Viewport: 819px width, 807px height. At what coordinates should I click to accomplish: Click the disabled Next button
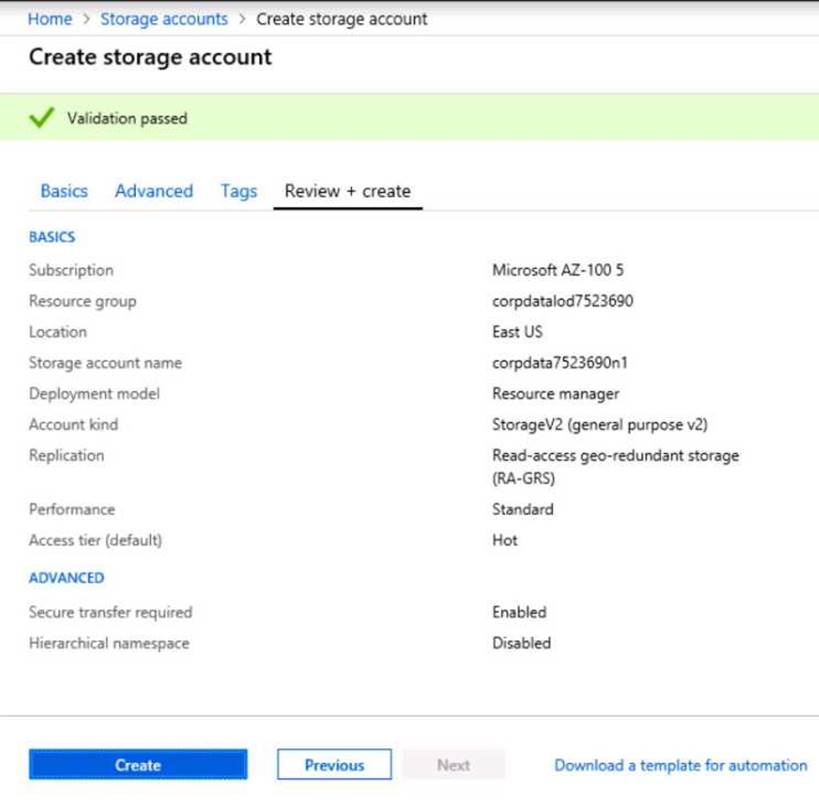[x=453, y=765]
